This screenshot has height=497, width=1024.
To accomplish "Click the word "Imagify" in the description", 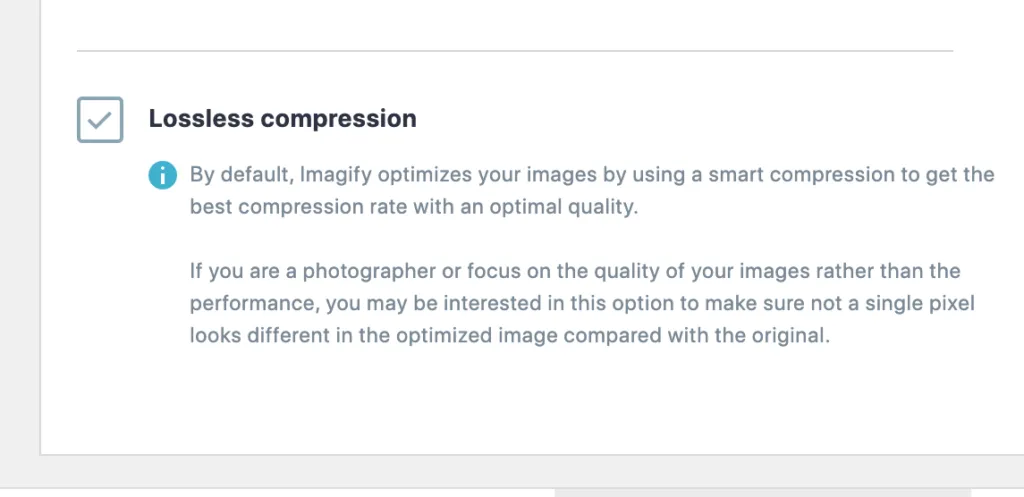I will pyautogui.click(x=336, y=175).
